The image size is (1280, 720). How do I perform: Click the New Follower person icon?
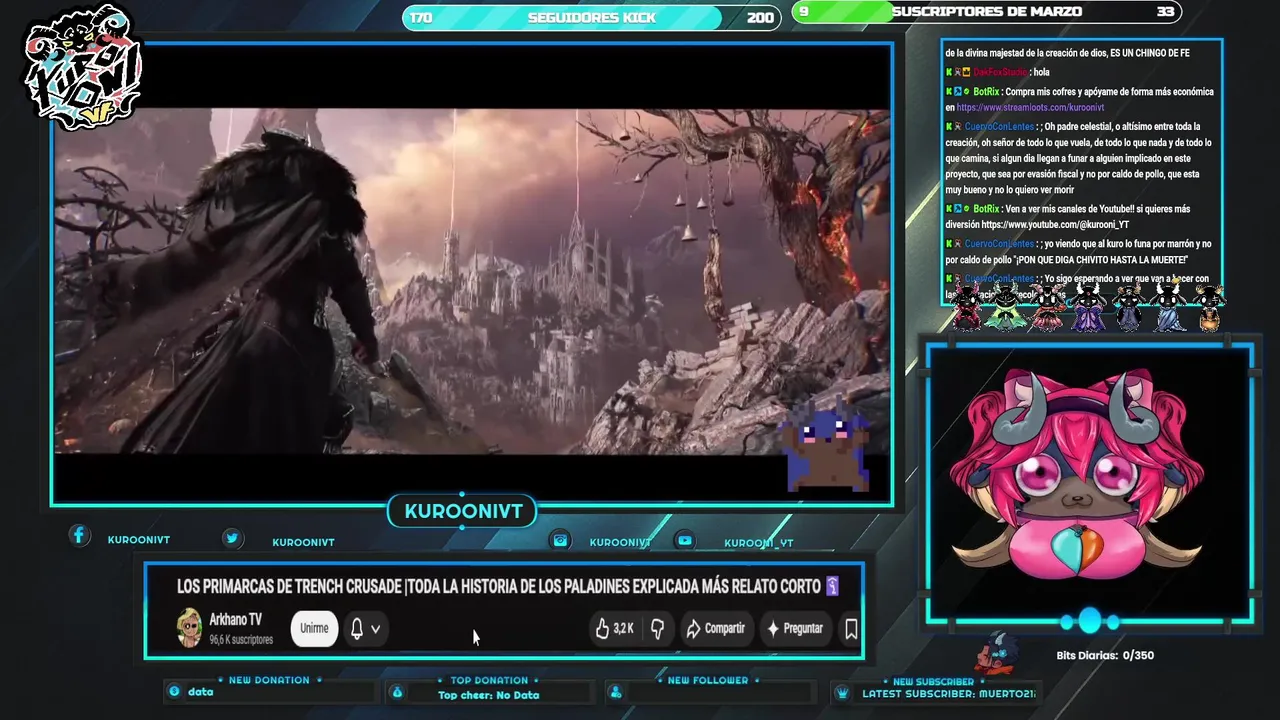click(615, 692)
